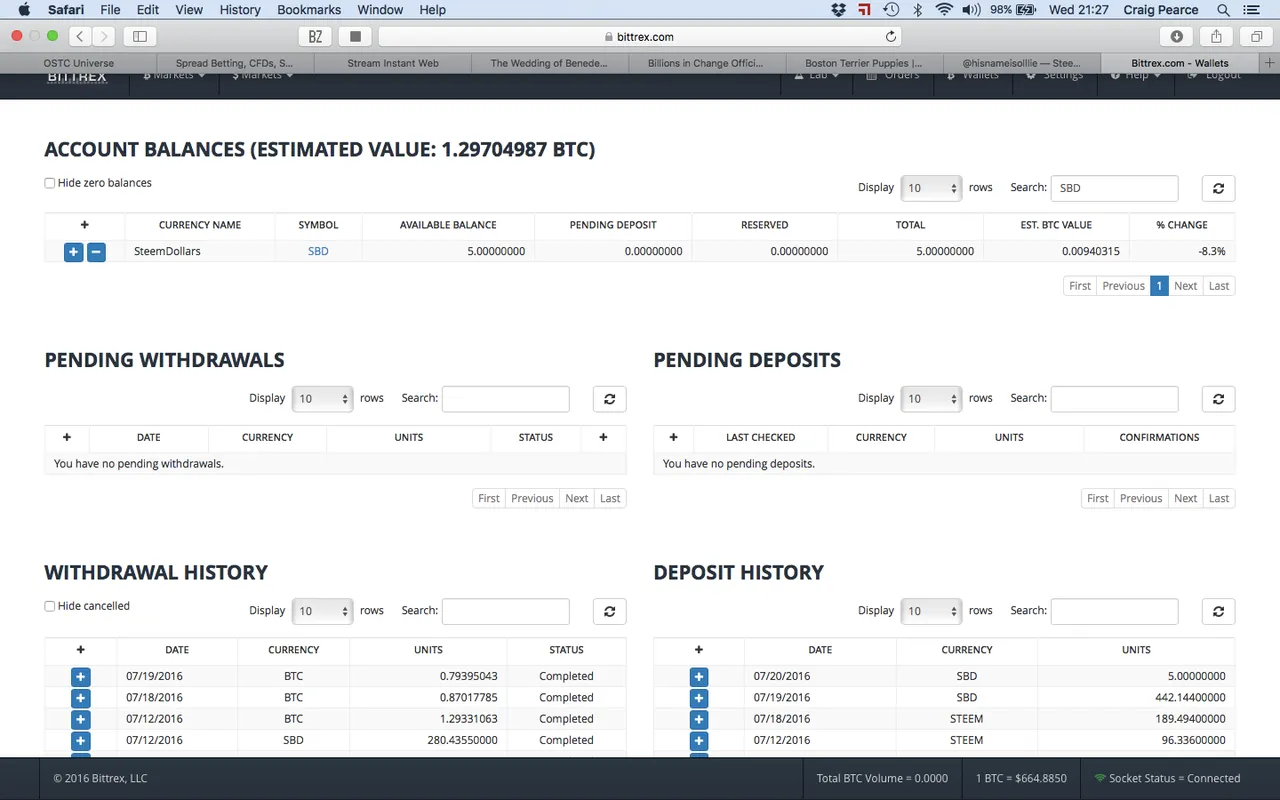Expand the 1.29331063 BTC withdrawal row
The height and width of the screenshot is (800, 1280).
(x=81, y=719)
